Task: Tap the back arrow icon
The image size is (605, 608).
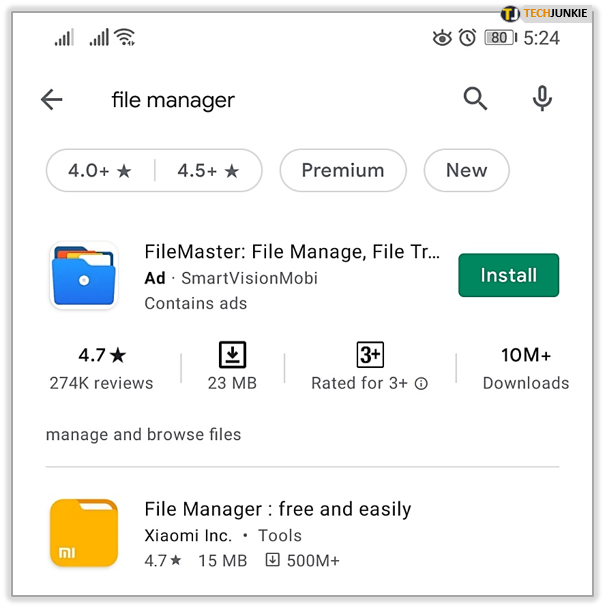Action: [x=52, y=99]
